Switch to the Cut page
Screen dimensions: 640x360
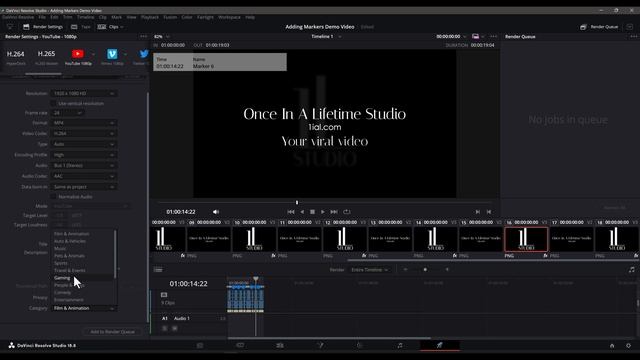240,345
